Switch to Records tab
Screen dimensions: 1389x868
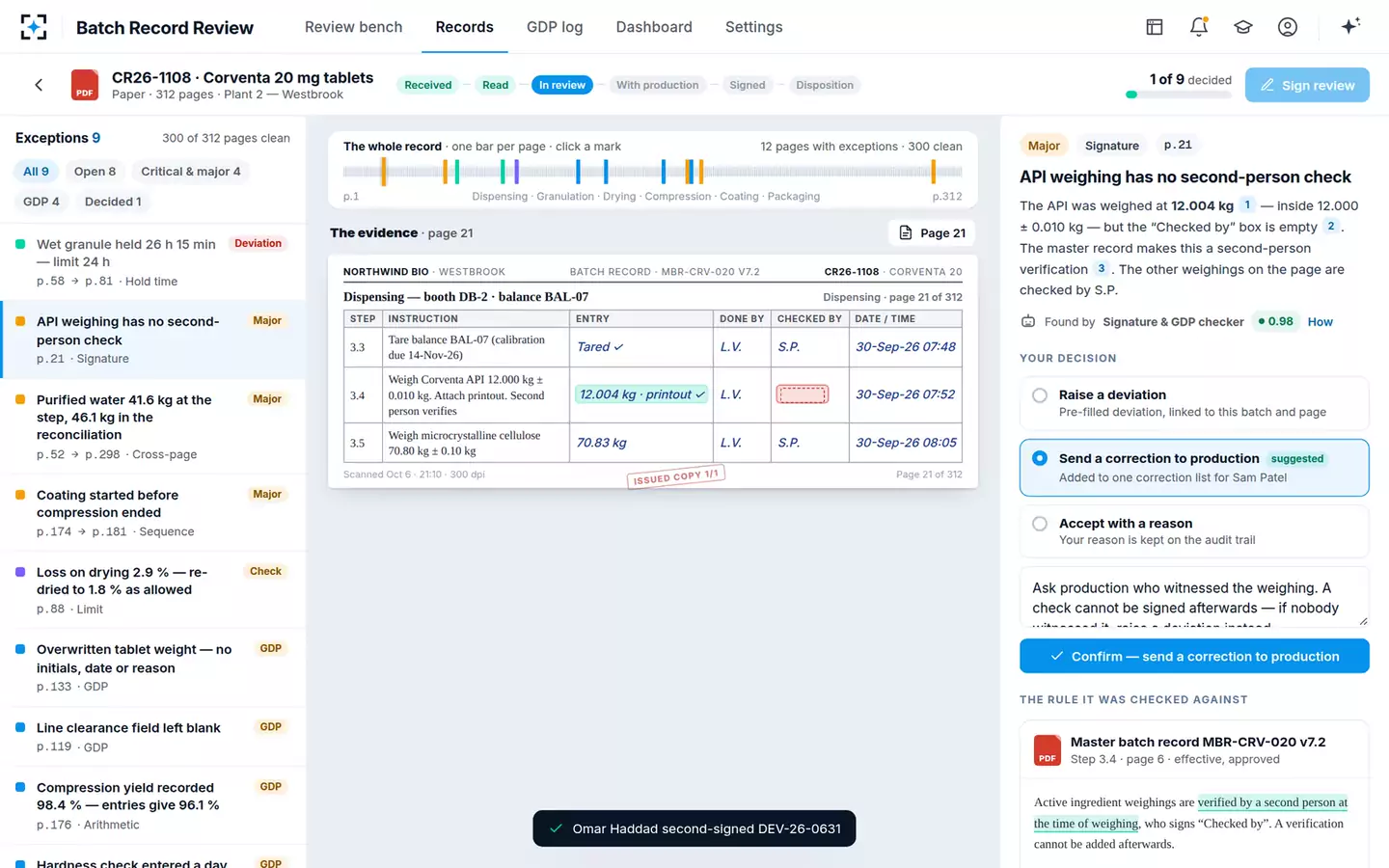[465, 27]
